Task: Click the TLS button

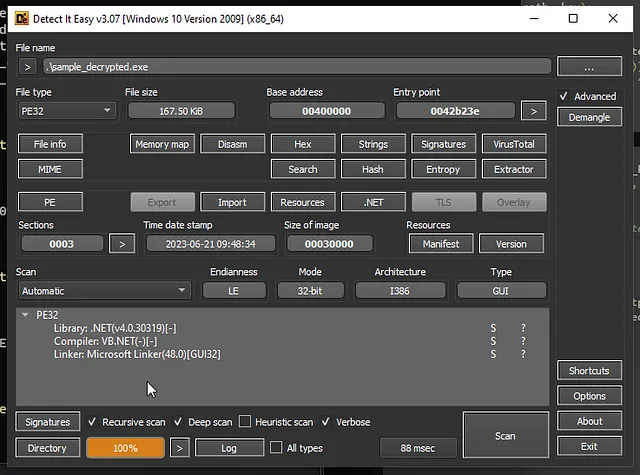Action: 443,202
